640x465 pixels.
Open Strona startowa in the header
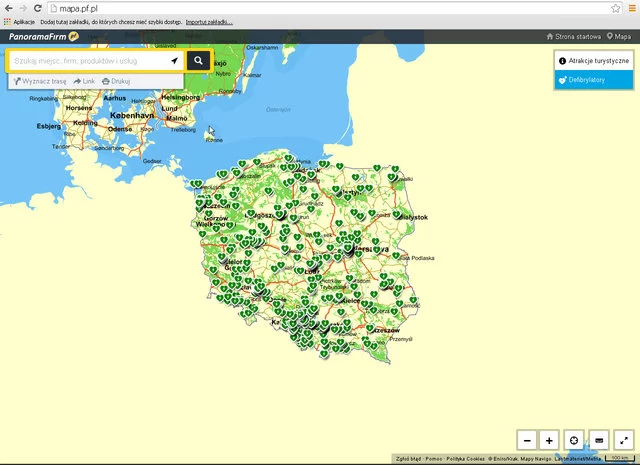(573, 36)
